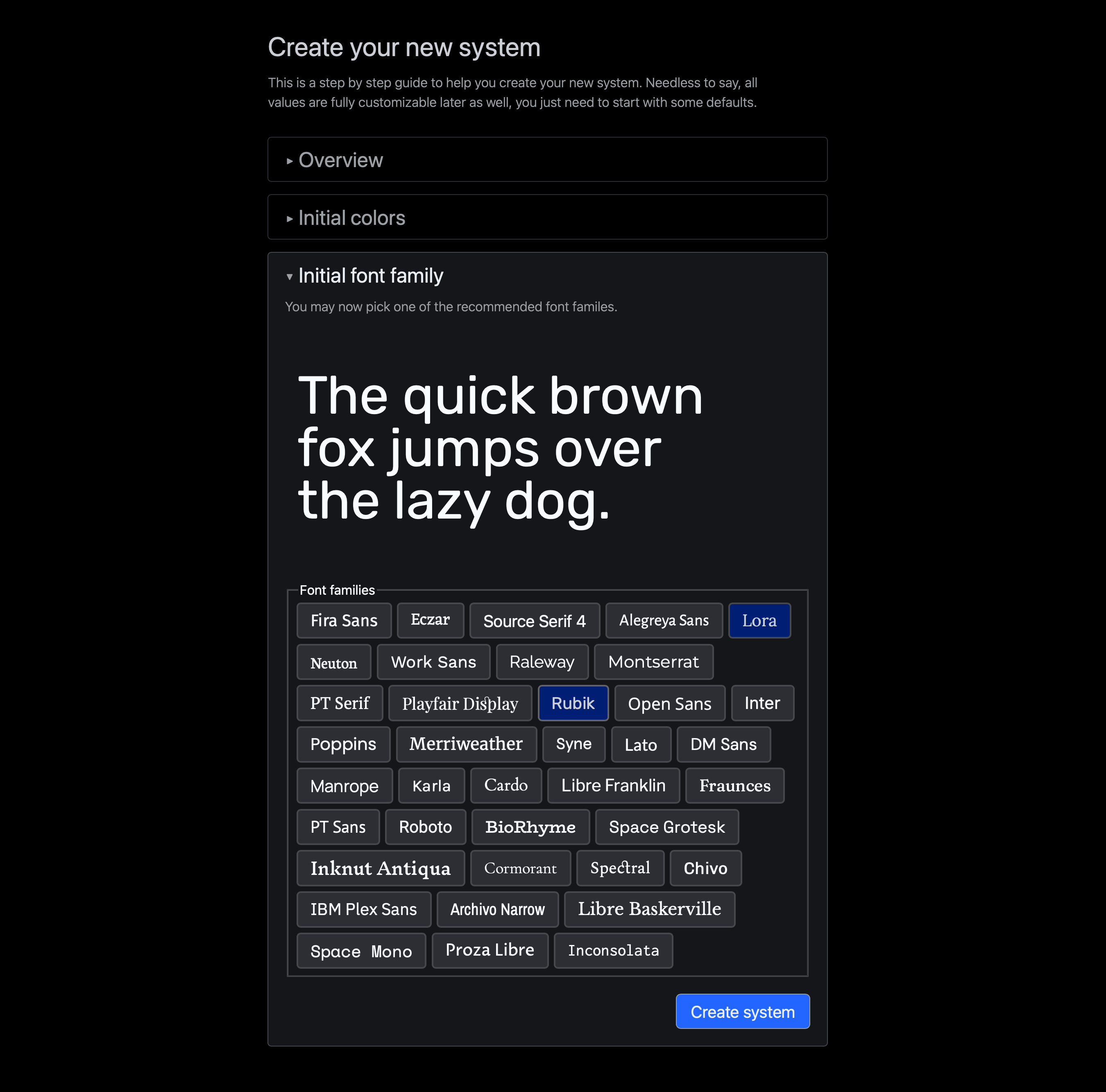Select the Fraunces font option

pos(734,785)
